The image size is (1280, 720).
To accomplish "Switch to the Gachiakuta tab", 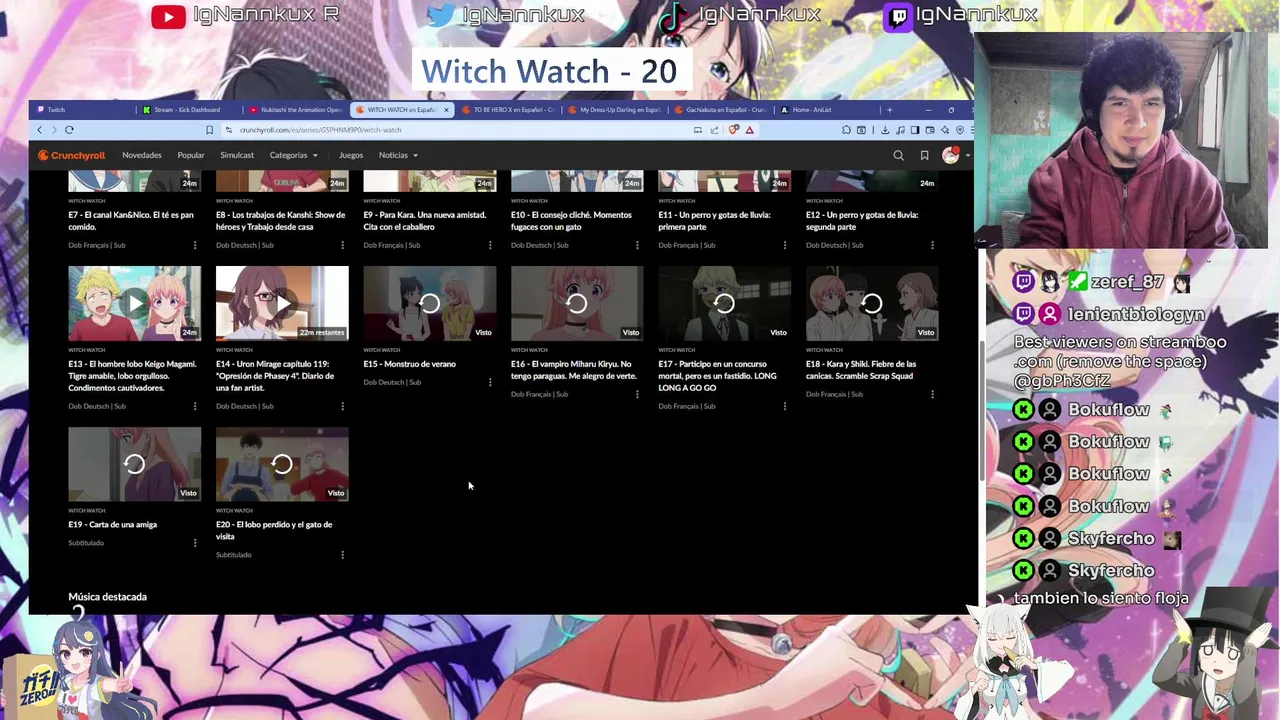I will point(720,110).
